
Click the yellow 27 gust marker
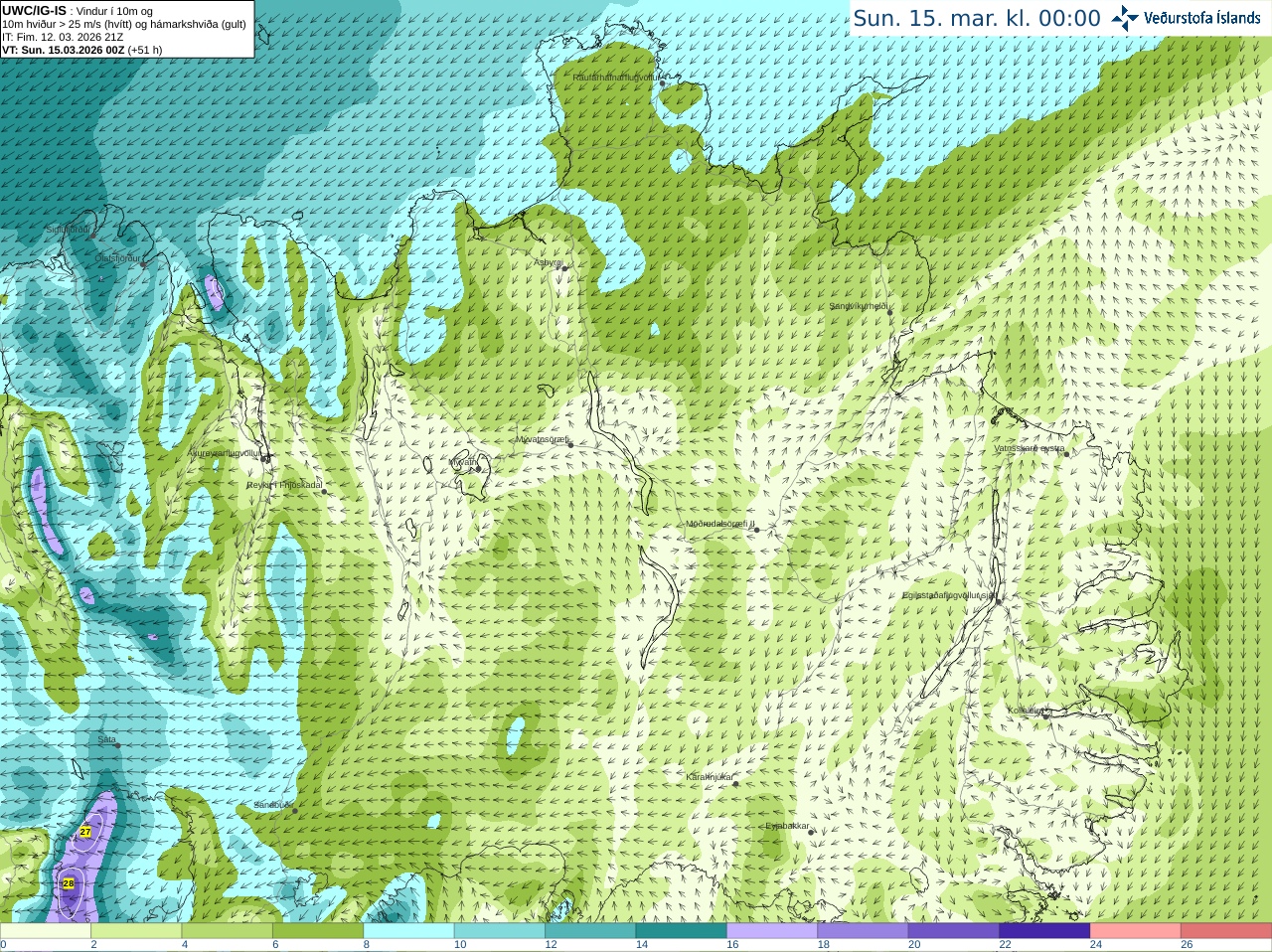pos(85,832)
